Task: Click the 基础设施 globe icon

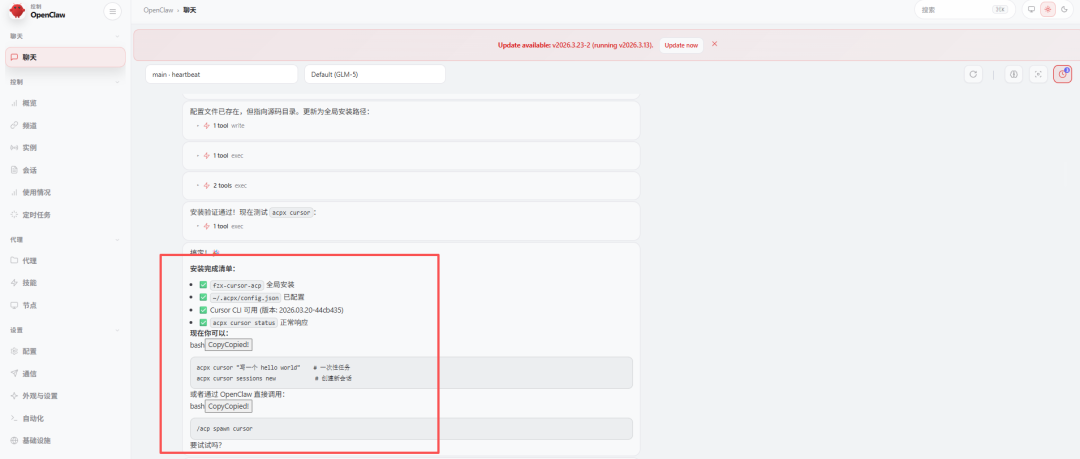Action: click(14, 440)
